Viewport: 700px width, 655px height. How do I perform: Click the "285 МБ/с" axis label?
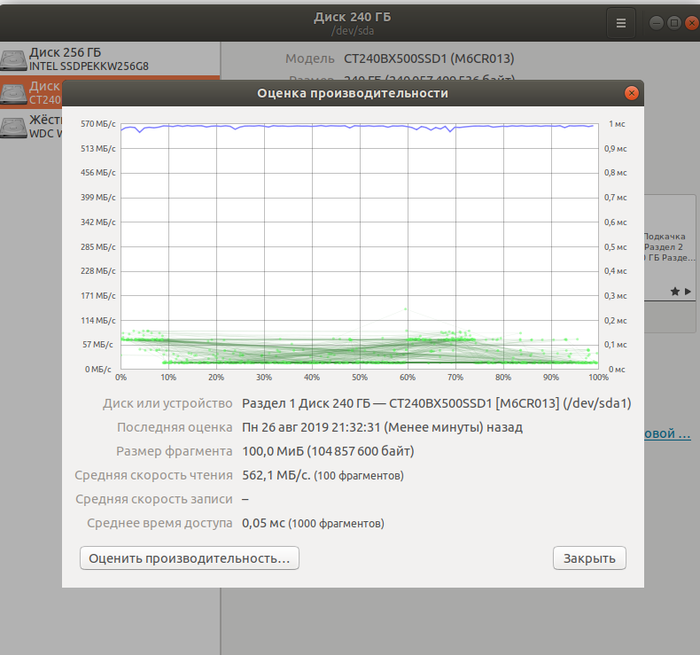click(98, 247)
